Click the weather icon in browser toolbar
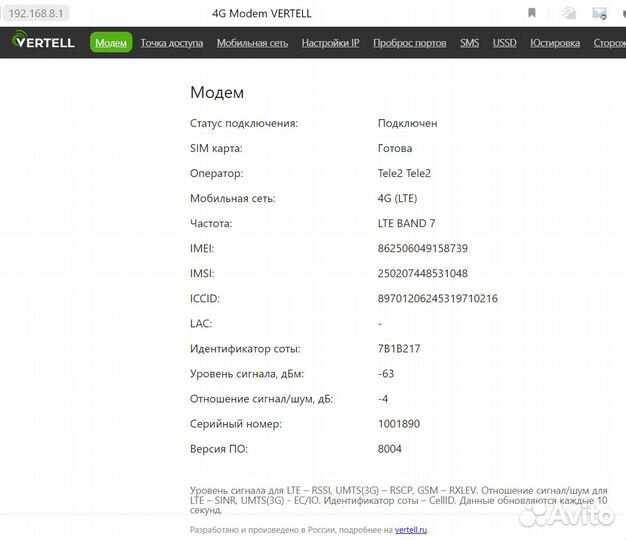626x540 pixels. (x=569, y=13)
